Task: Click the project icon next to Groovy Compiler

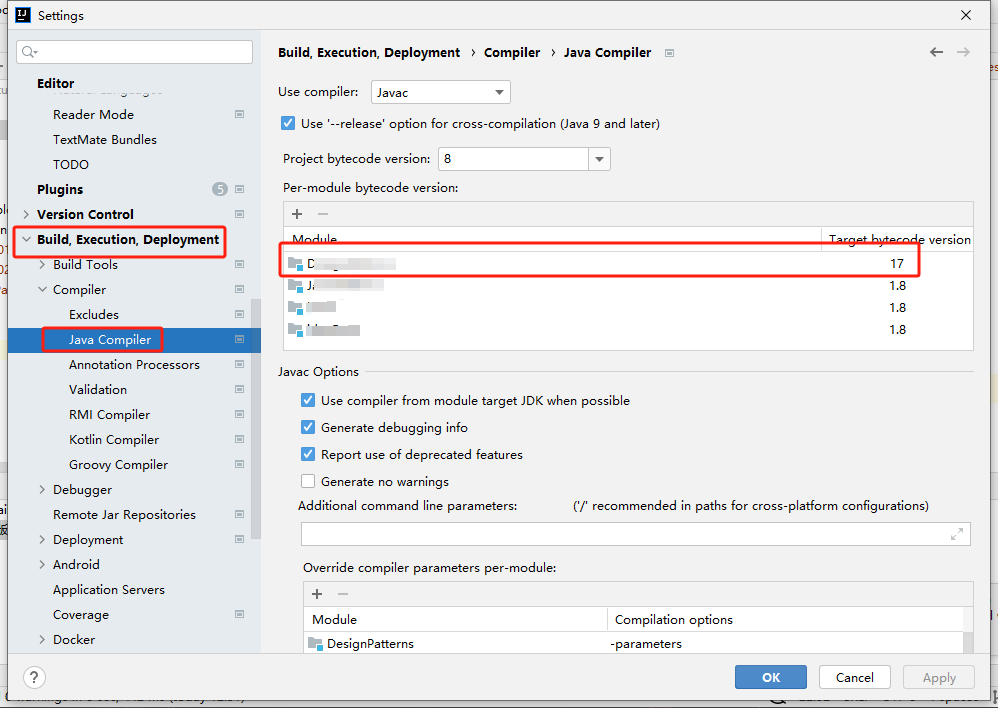Action: (239, 464)
